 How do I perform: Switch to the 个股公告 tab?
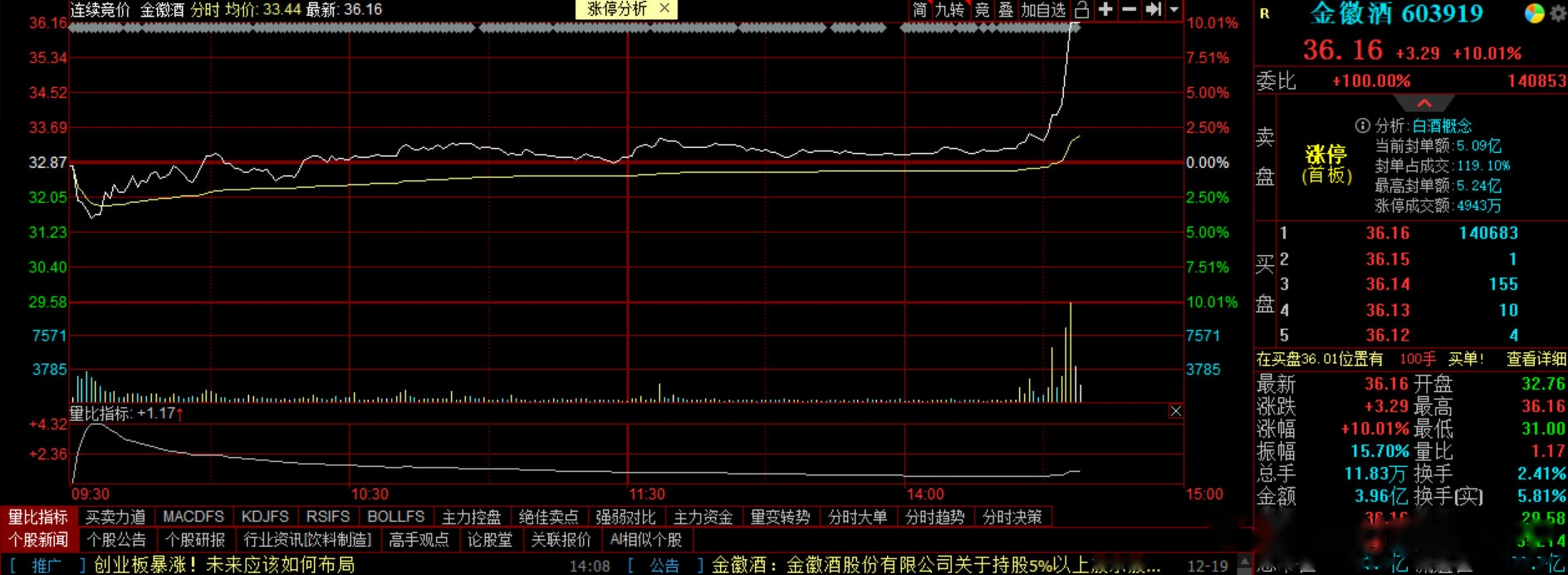pyautogui.click(x=116, y=540)
